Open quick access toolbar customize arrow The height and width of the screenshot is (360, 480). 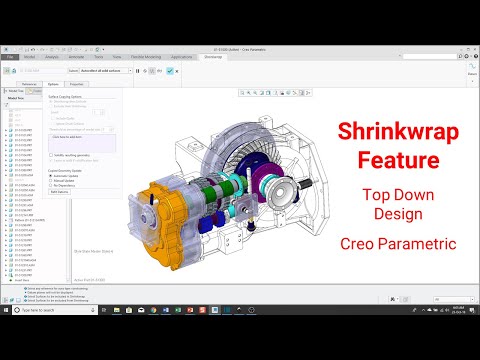[x=103, y=50]
